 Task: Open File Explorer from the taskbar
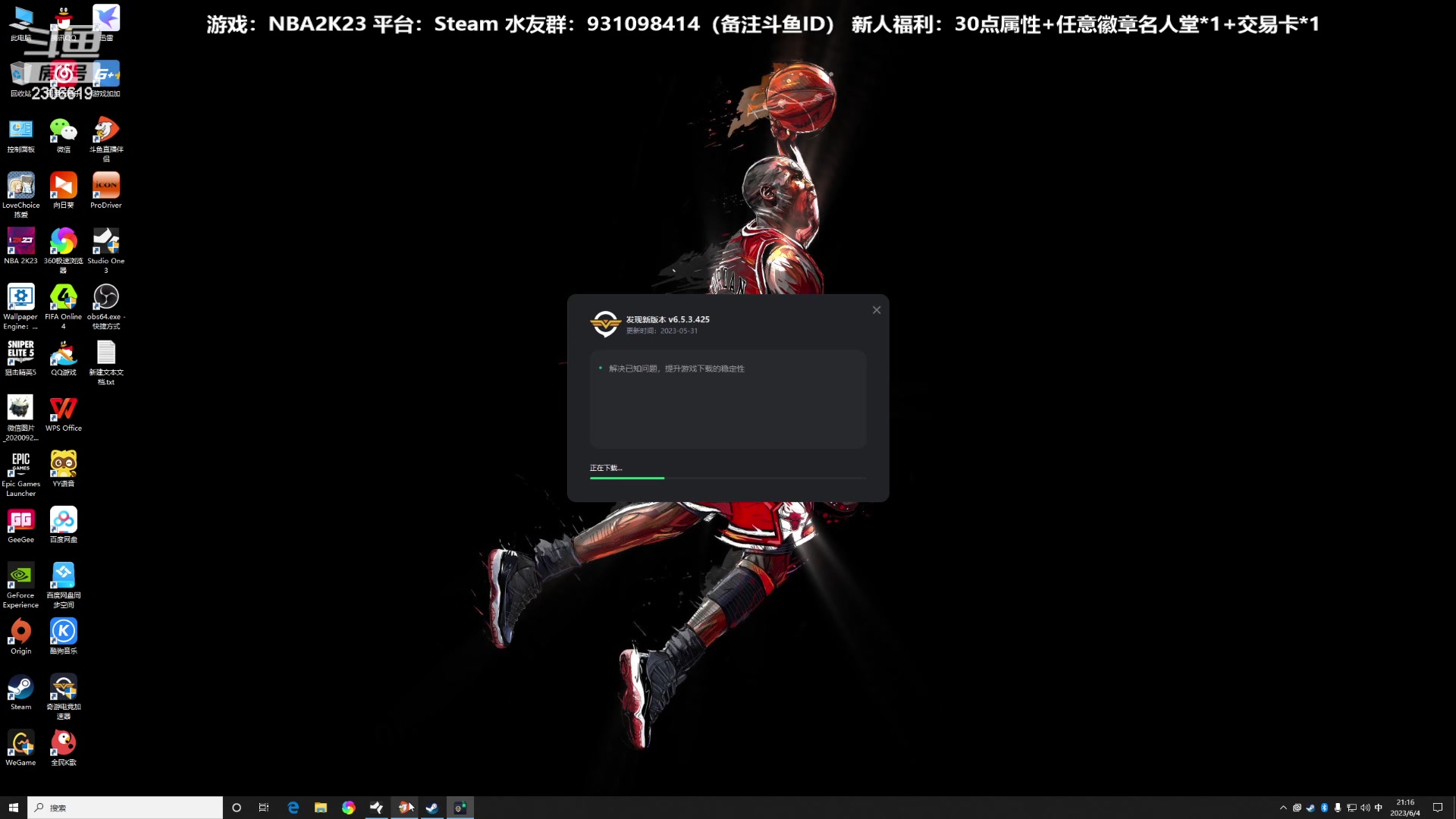[321, 808]
